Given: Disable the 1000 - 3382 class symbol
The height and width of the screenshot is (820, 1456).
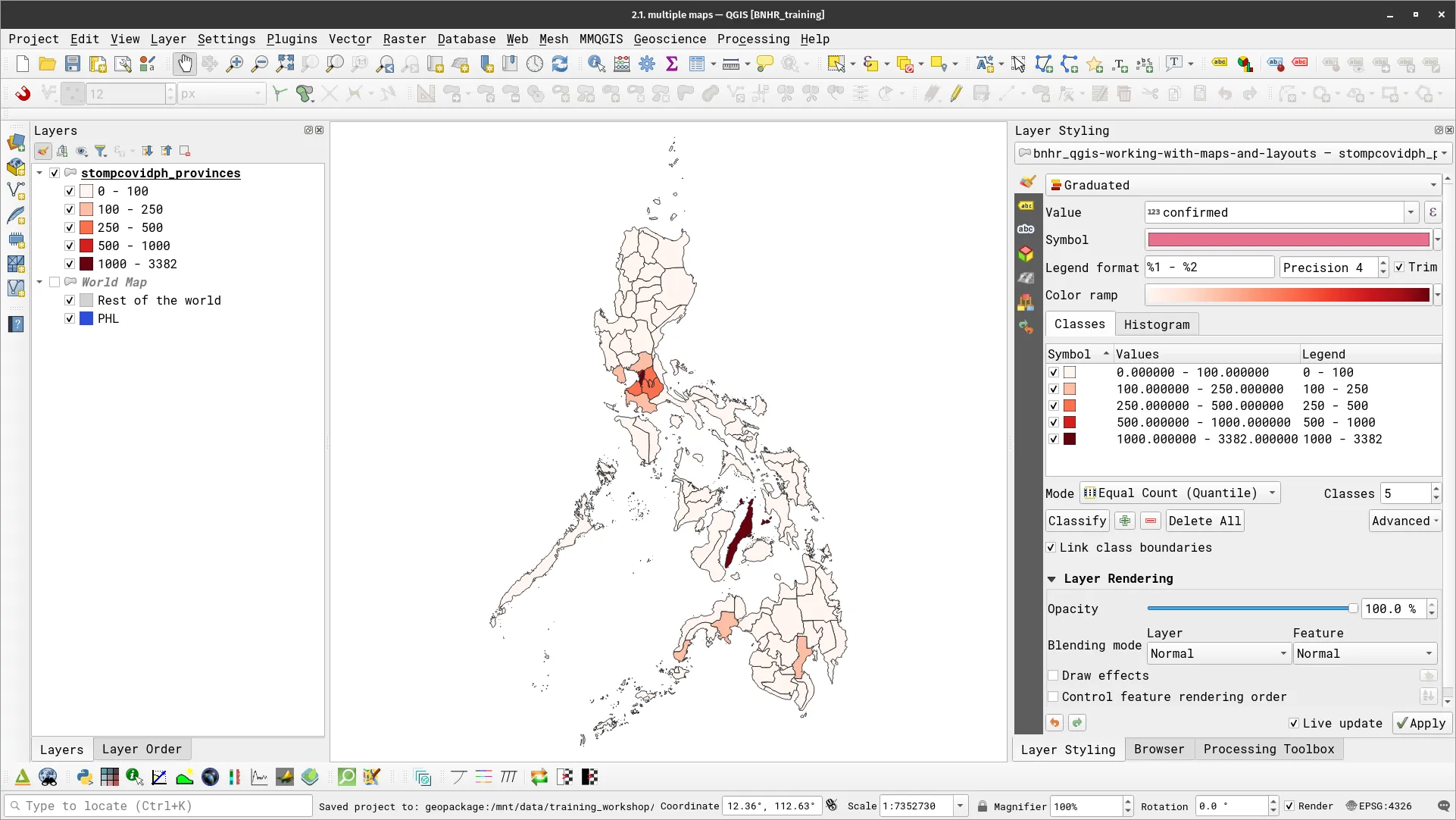Looking at the screenshot, I should click(1054, 439).
